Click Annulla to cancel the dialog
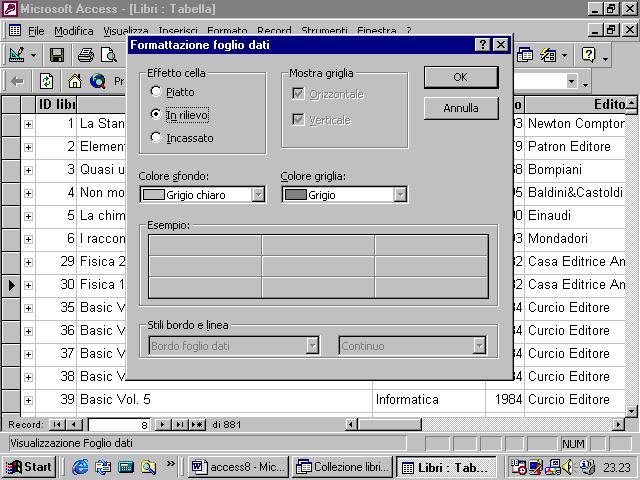 pos(461,108)
